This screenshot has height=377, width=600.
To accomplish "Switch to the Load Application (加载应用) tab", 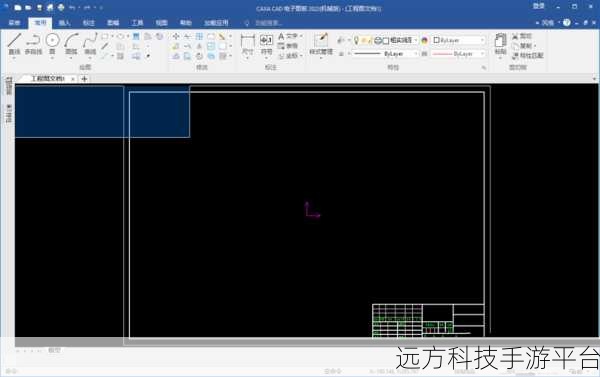I will pyautogui.click(x=216, y=23).
